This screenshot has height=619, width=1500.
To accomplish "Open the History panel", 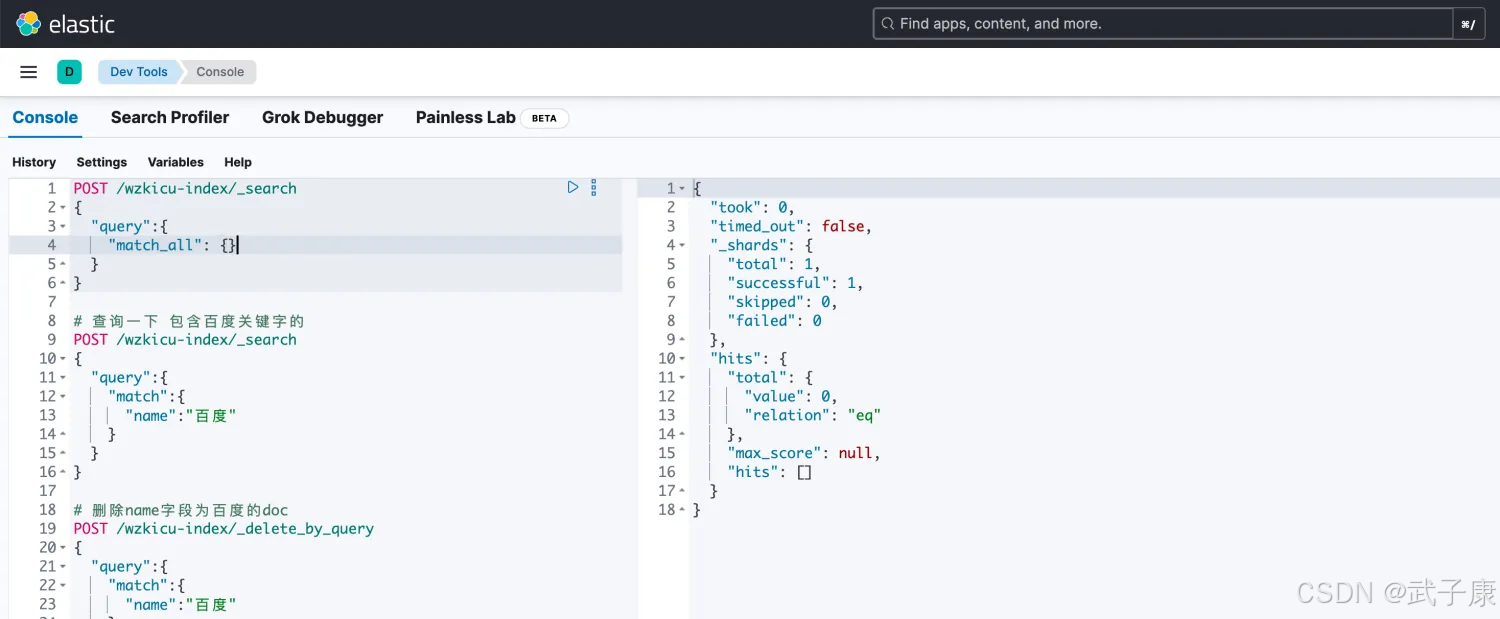I will [x=34, y=162].
